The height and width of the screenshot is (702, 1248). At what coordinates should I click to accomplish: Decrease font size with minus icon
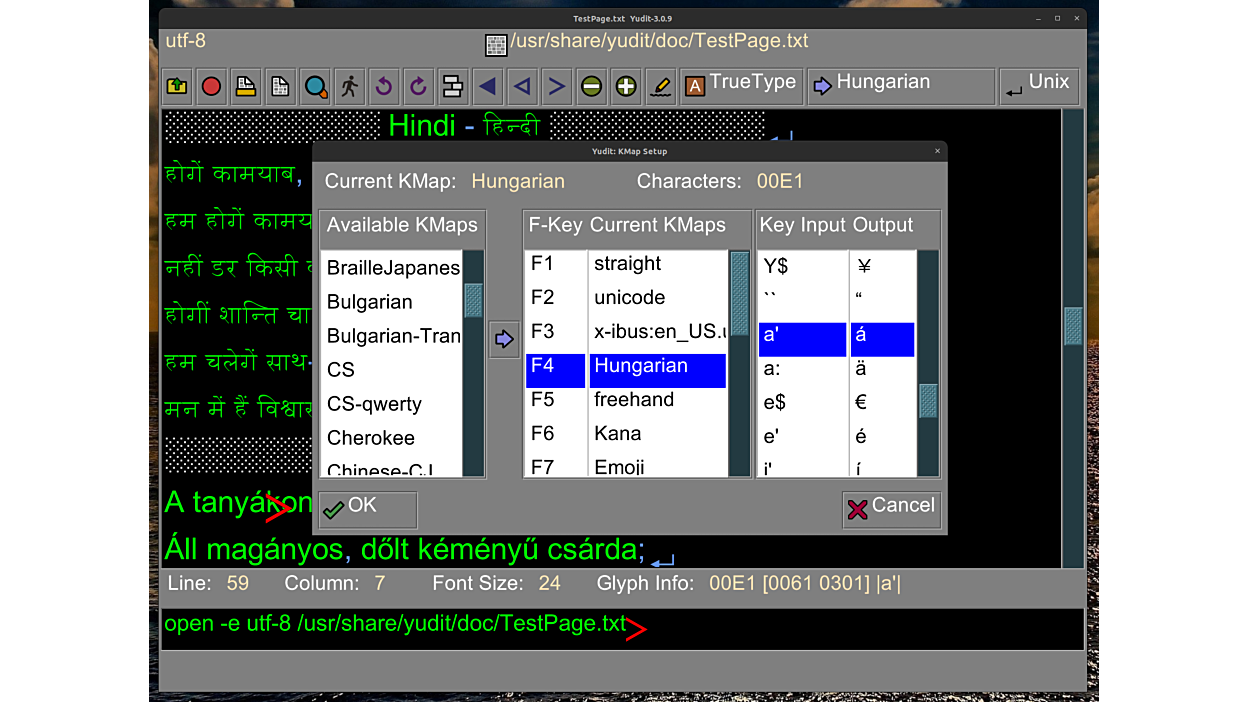591,87
